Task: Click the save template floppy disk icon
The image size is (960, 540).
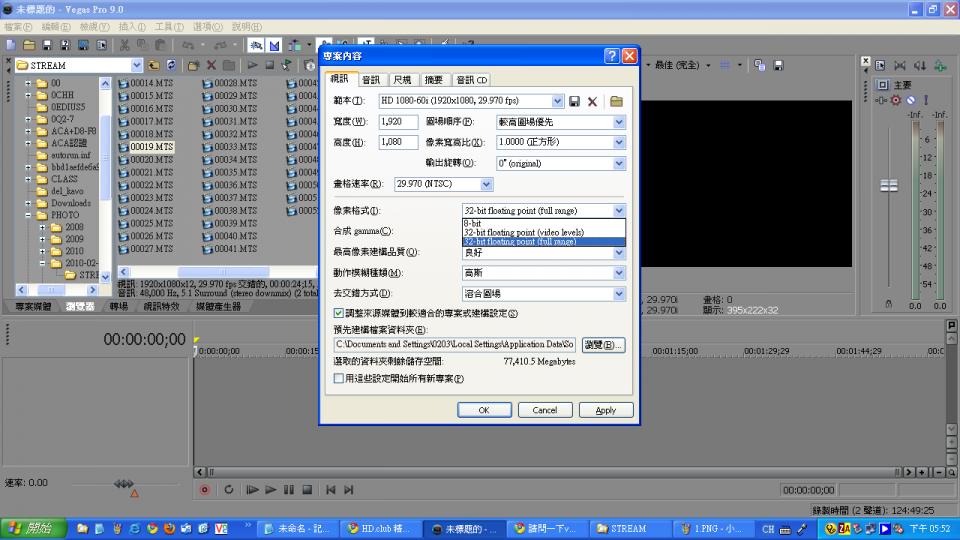Action: pyautogui.click(x=575, y=101)
